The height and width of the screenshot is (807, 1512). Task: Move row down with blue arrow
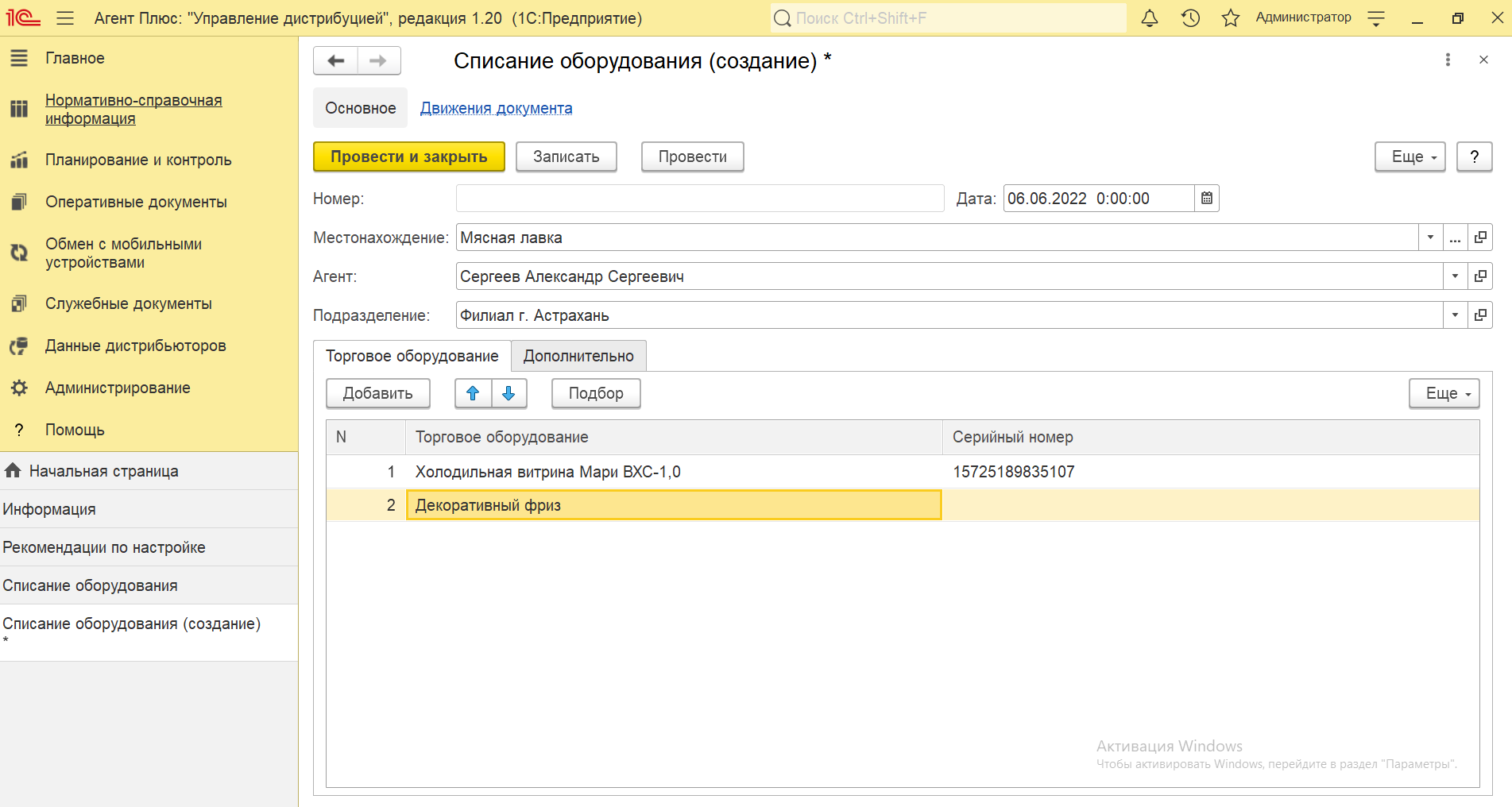coord(509,393)
